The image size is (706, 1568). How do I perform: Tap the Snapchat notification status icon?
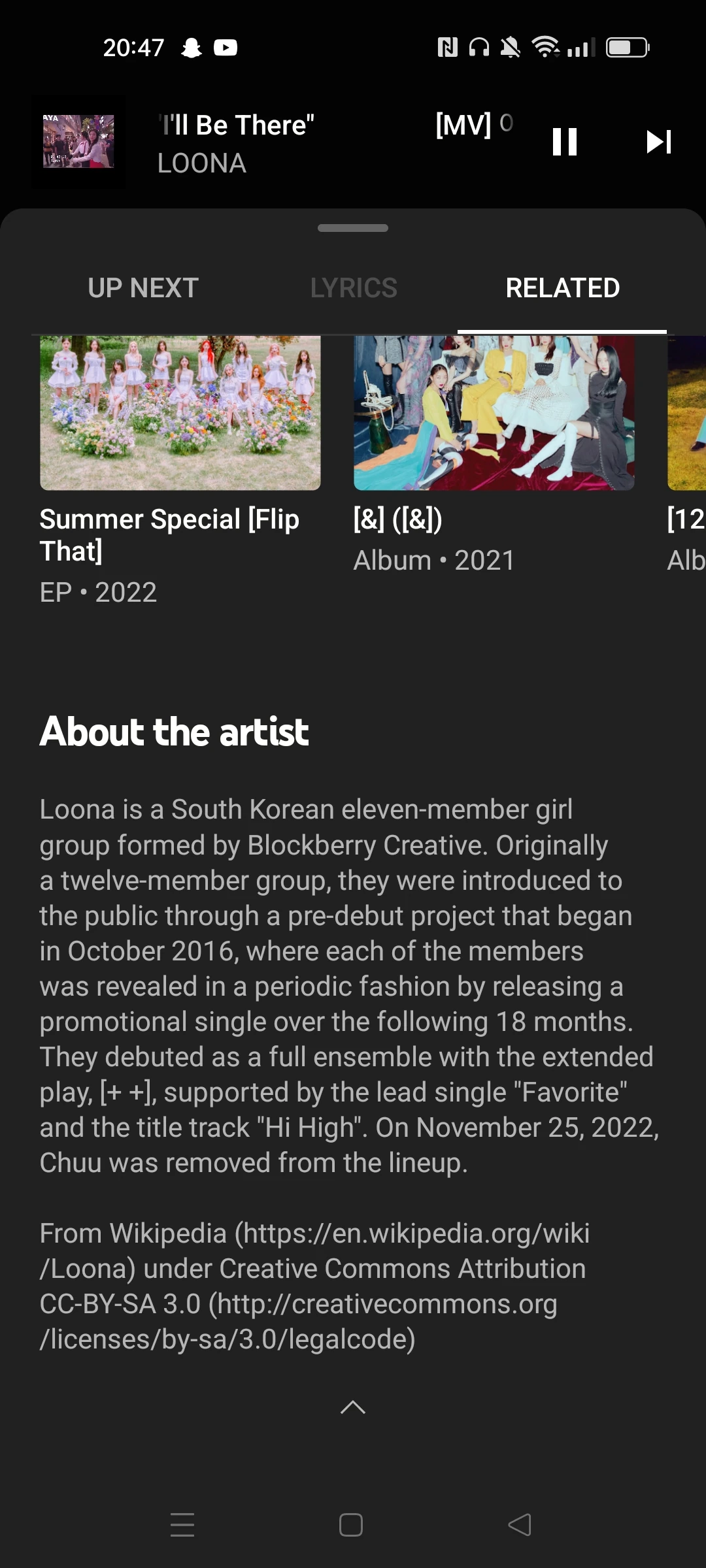click(192, 48)
